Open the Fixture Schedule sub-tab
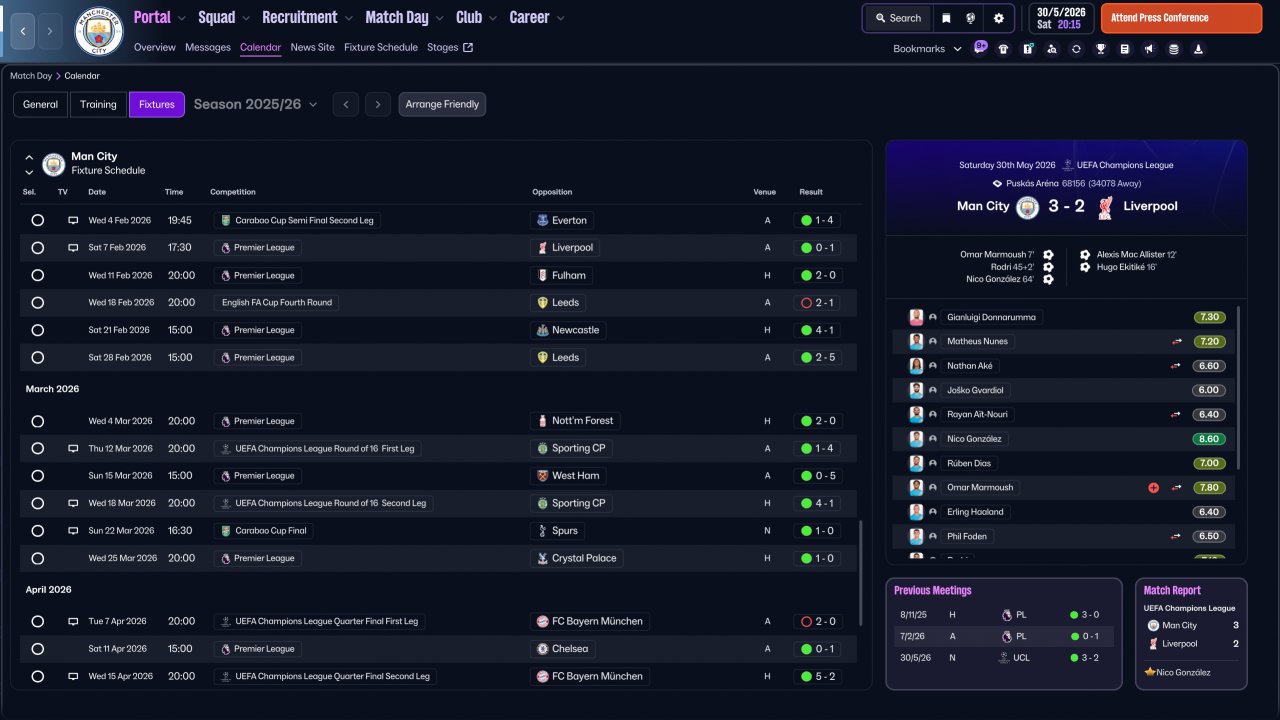The image size is (1280, 720). pos(381,47)
